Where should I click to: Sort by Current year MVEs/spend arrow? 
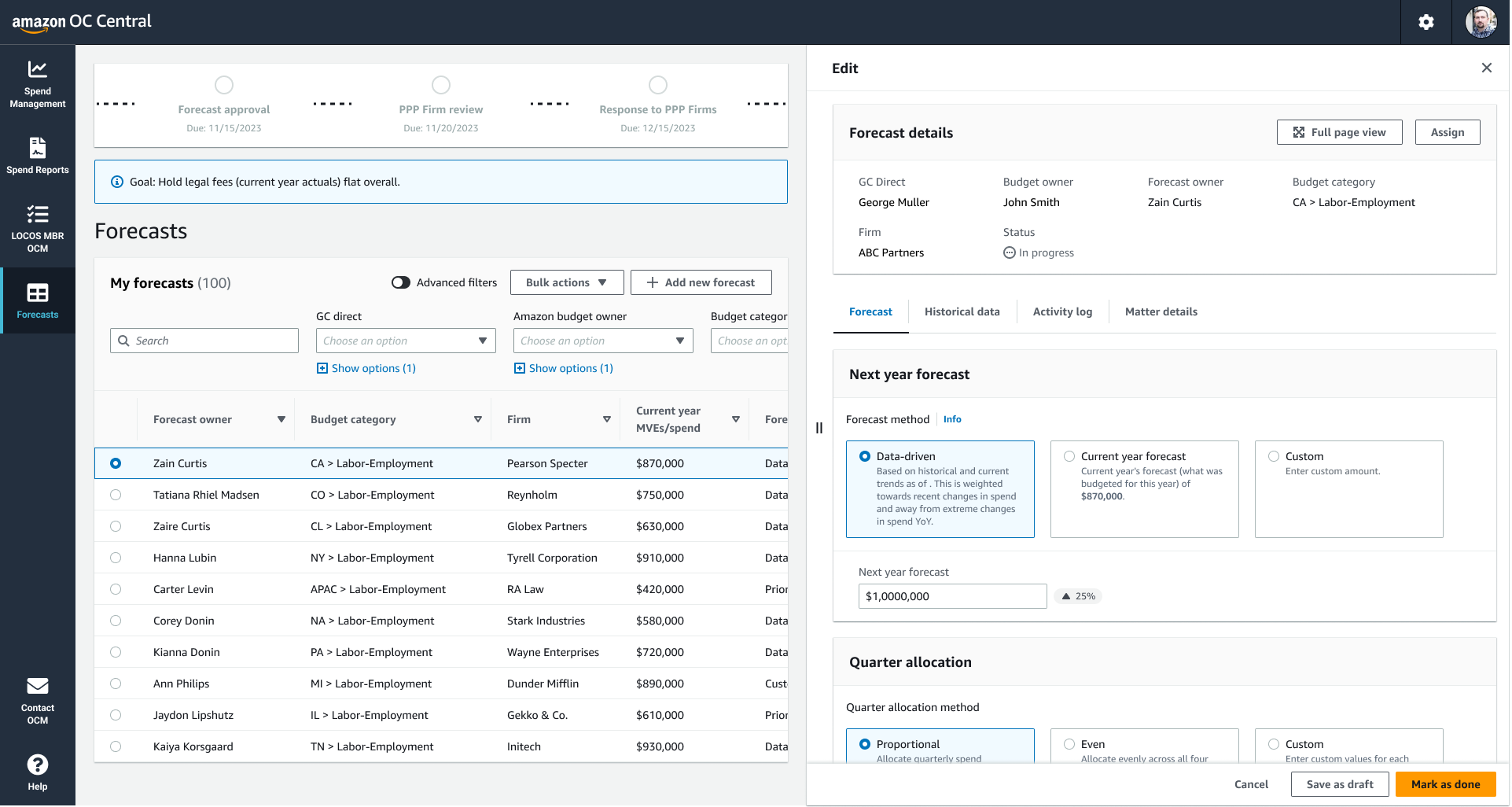click(735, 419)
